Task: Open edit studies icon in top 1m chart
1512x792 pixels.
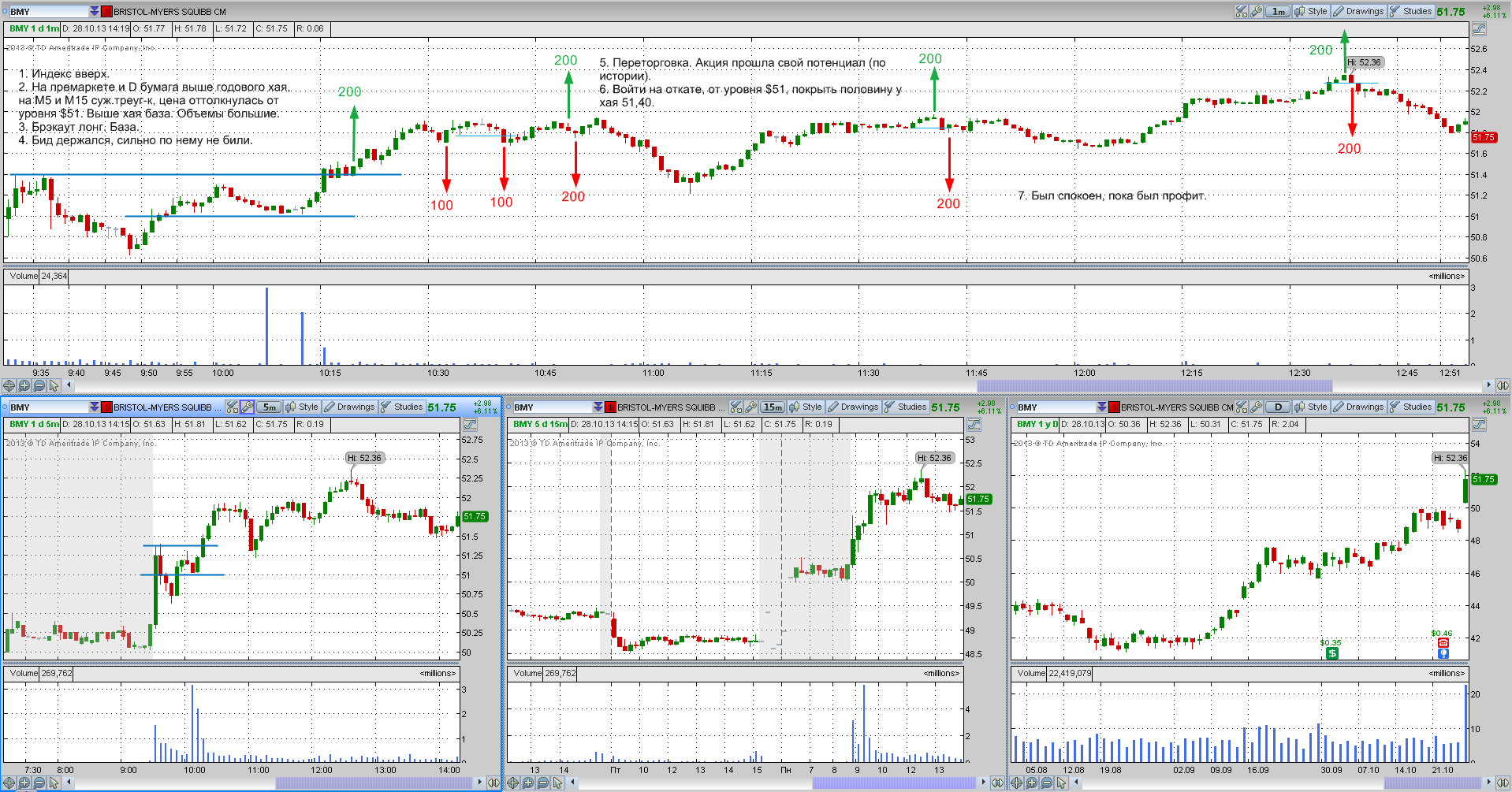Action: (x=1241, y=11)
